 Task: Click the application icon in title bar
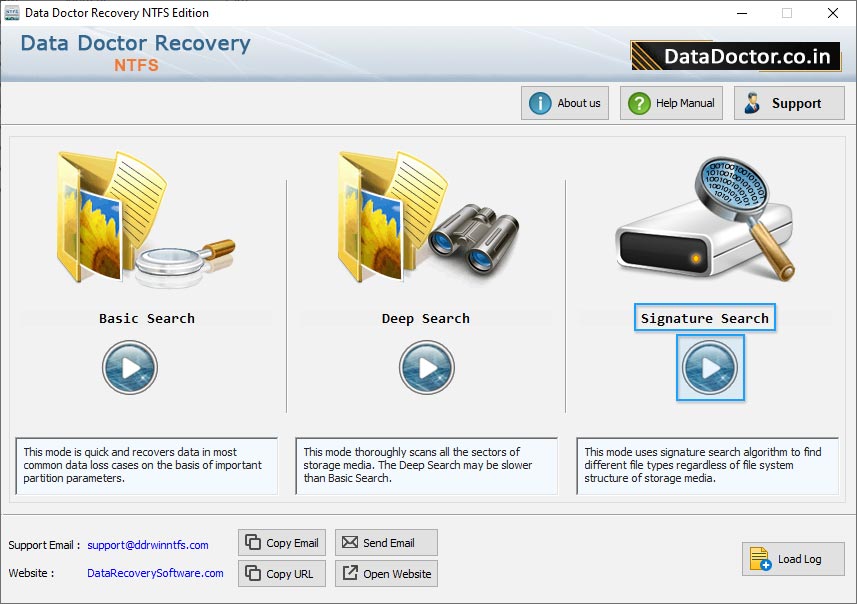pos(11,13)
